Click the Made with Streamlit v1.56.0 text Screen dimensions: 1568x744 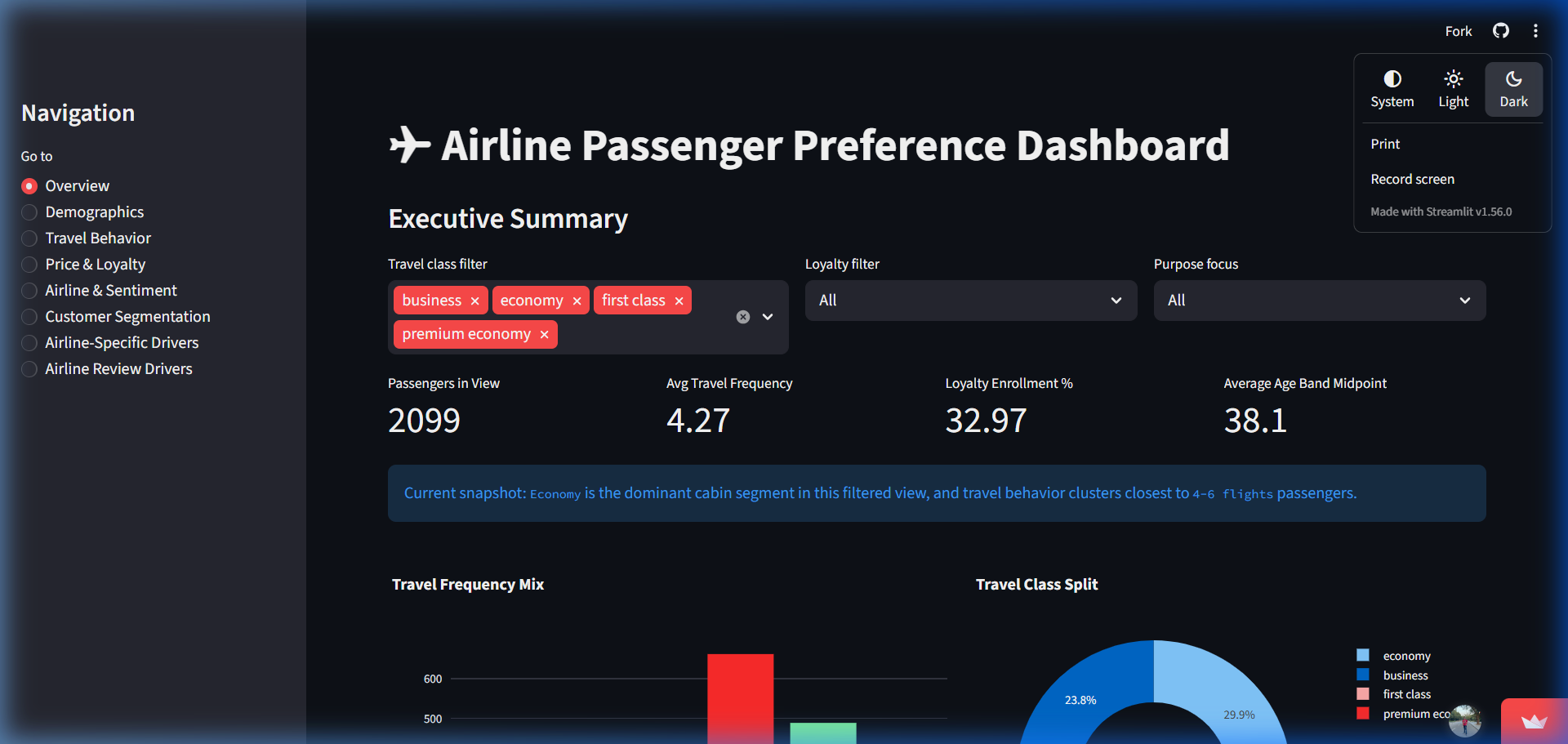tap(1441, 212)
